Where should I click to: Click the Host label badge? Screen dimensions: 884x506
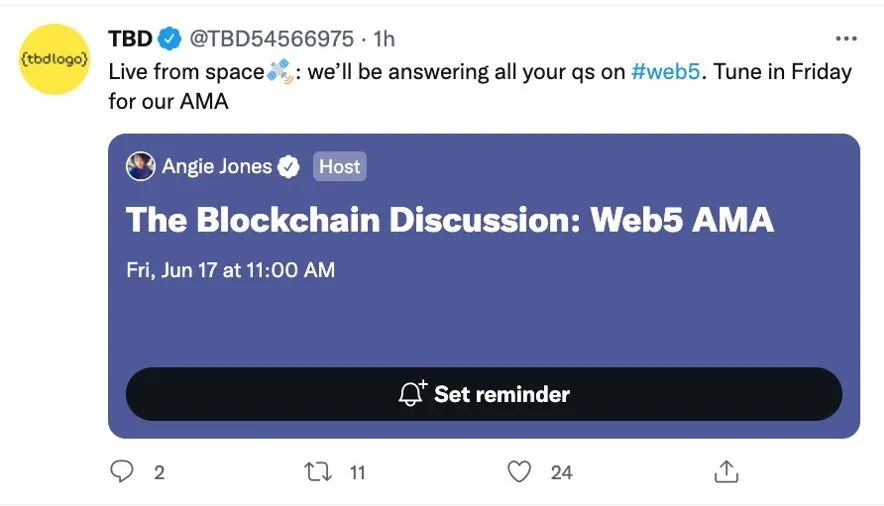click(x=340, y=167)
